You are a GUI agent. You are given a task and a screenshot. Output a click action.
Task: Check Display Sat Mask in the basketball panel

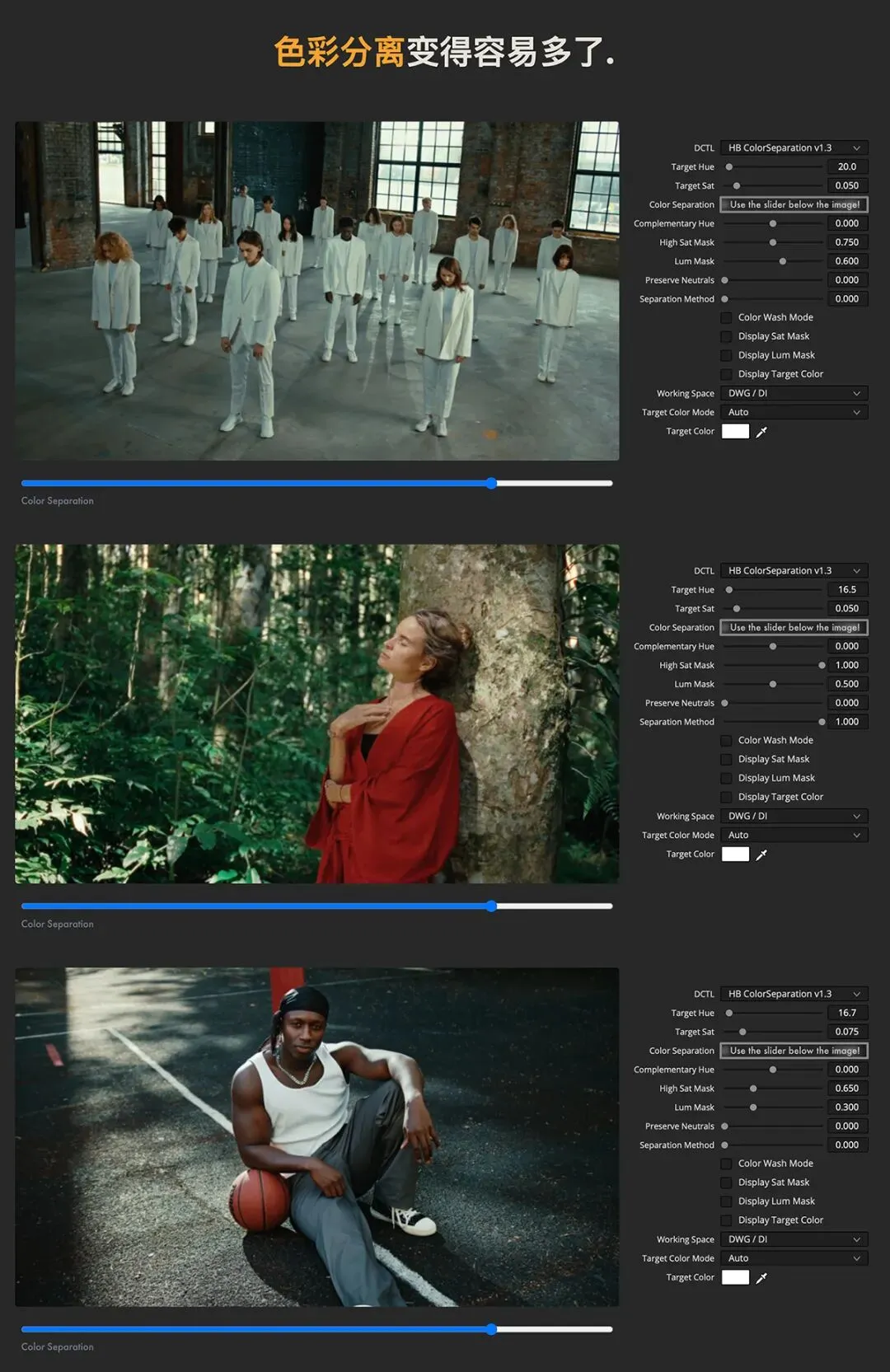(x=726, y=1182)
